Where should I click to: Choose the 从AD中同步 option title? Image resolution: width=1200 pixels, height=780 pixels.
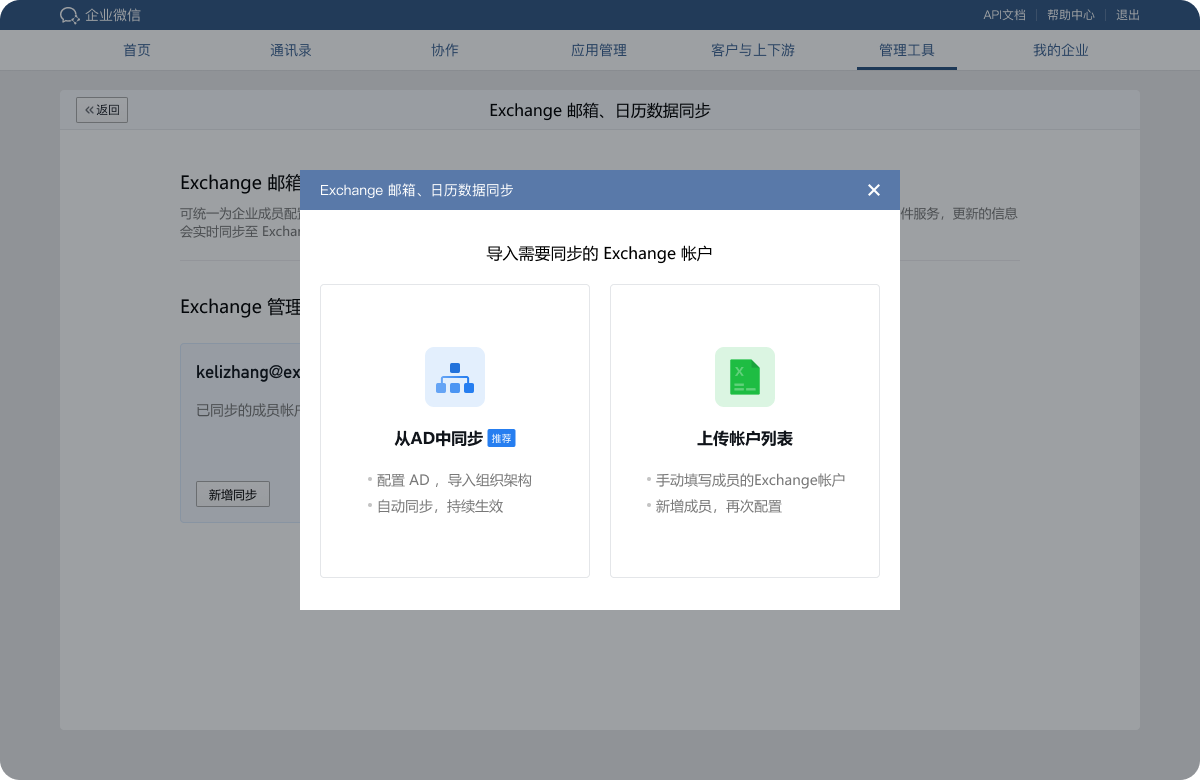(439, 438)
